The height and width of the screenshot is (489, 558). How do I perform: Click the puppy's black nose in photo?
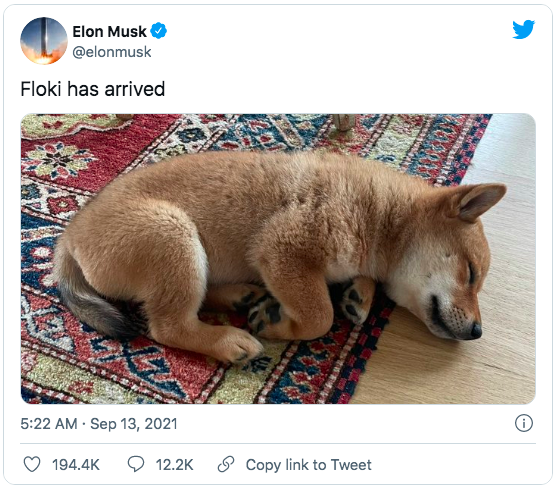click(x=476, y=331)
